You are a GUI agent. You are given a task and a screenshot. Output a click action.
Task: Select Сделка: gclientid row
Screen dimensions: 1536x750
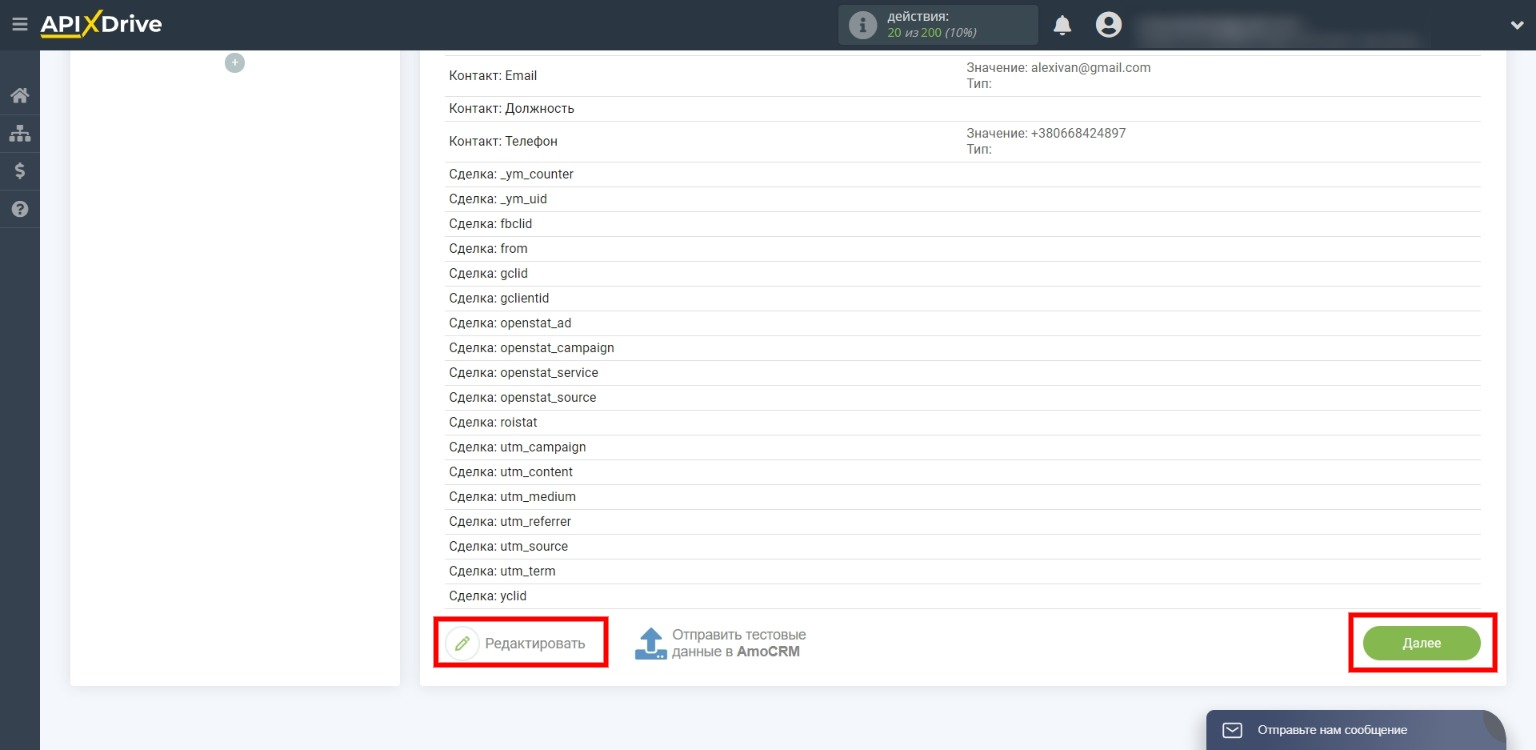963,298
